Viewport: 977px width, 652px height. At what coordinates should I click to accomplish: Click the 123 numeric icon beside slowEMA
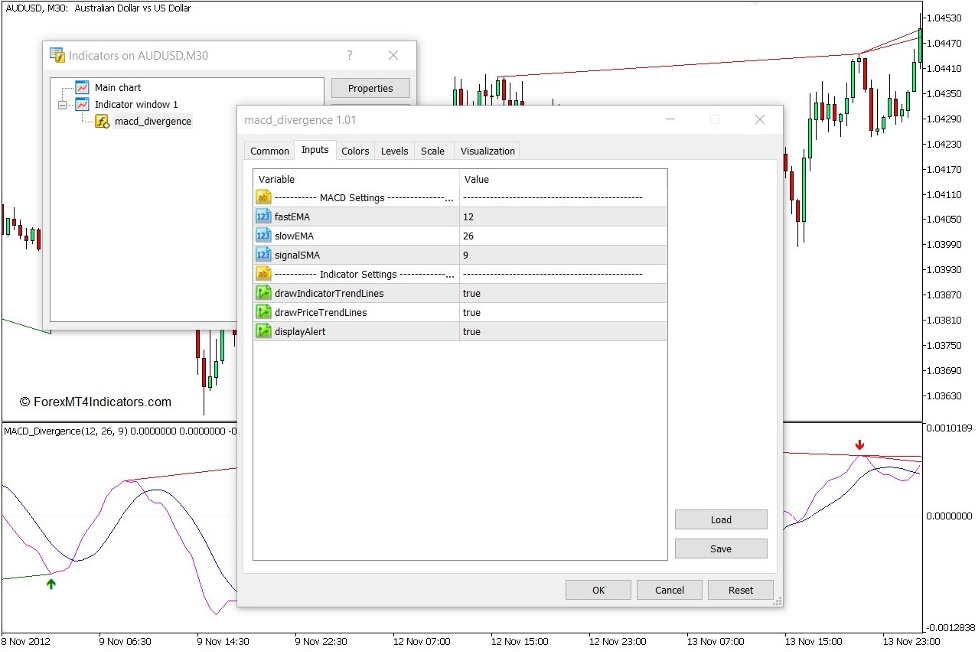tap(262, 235)
